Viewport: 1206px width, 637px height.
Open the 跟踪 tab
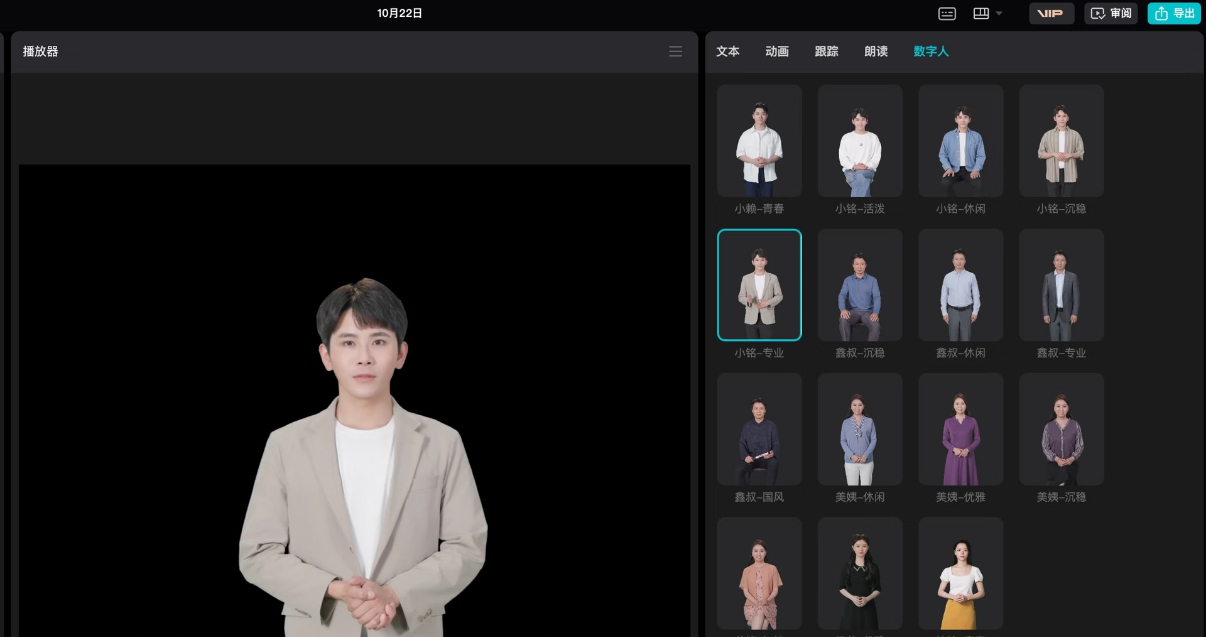(x=827, y=51)
